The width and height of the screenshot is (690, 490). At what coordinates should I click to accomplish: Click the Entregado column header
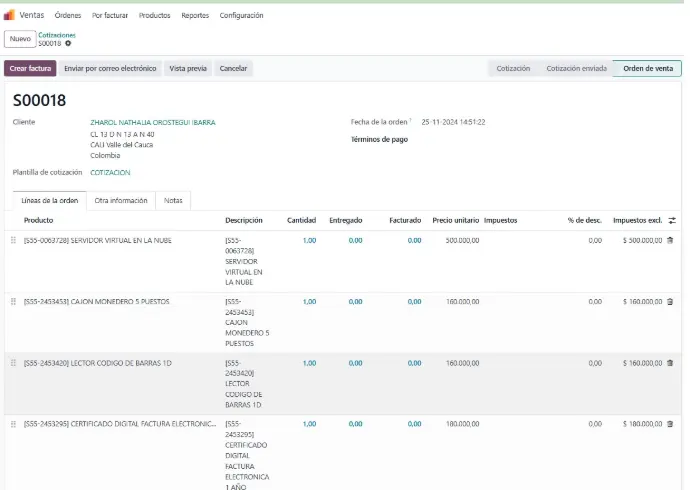[x=346, y=220]
